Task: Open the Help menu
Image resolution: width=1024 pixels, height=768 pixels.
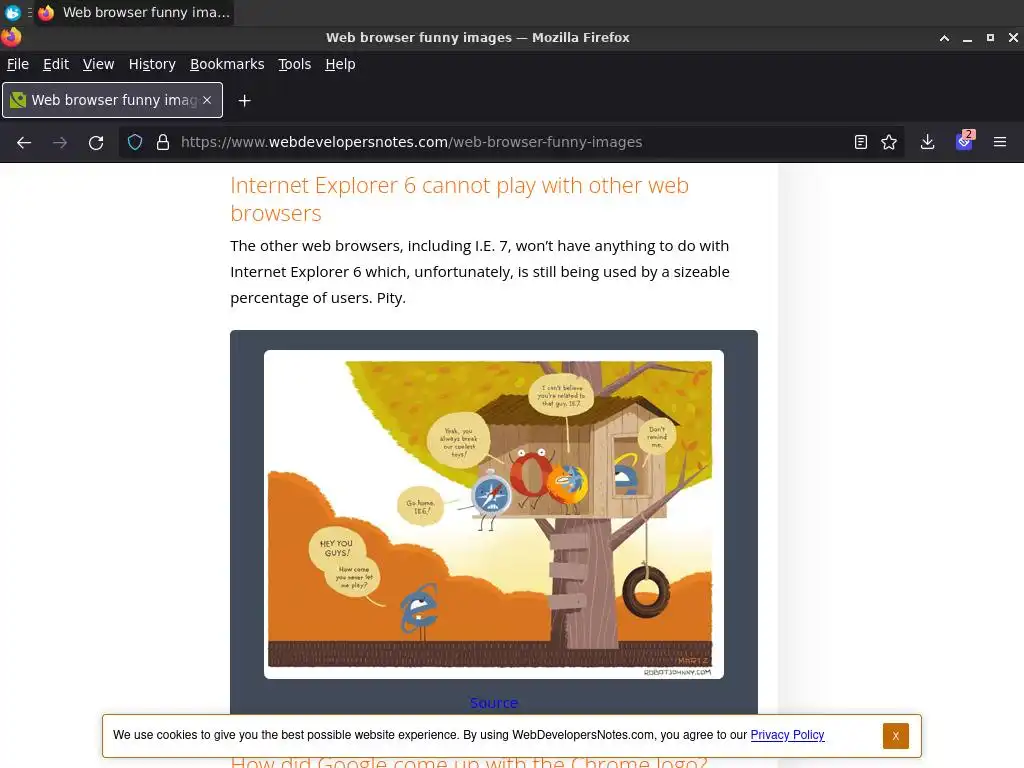Action: click(x=340, y=64)
